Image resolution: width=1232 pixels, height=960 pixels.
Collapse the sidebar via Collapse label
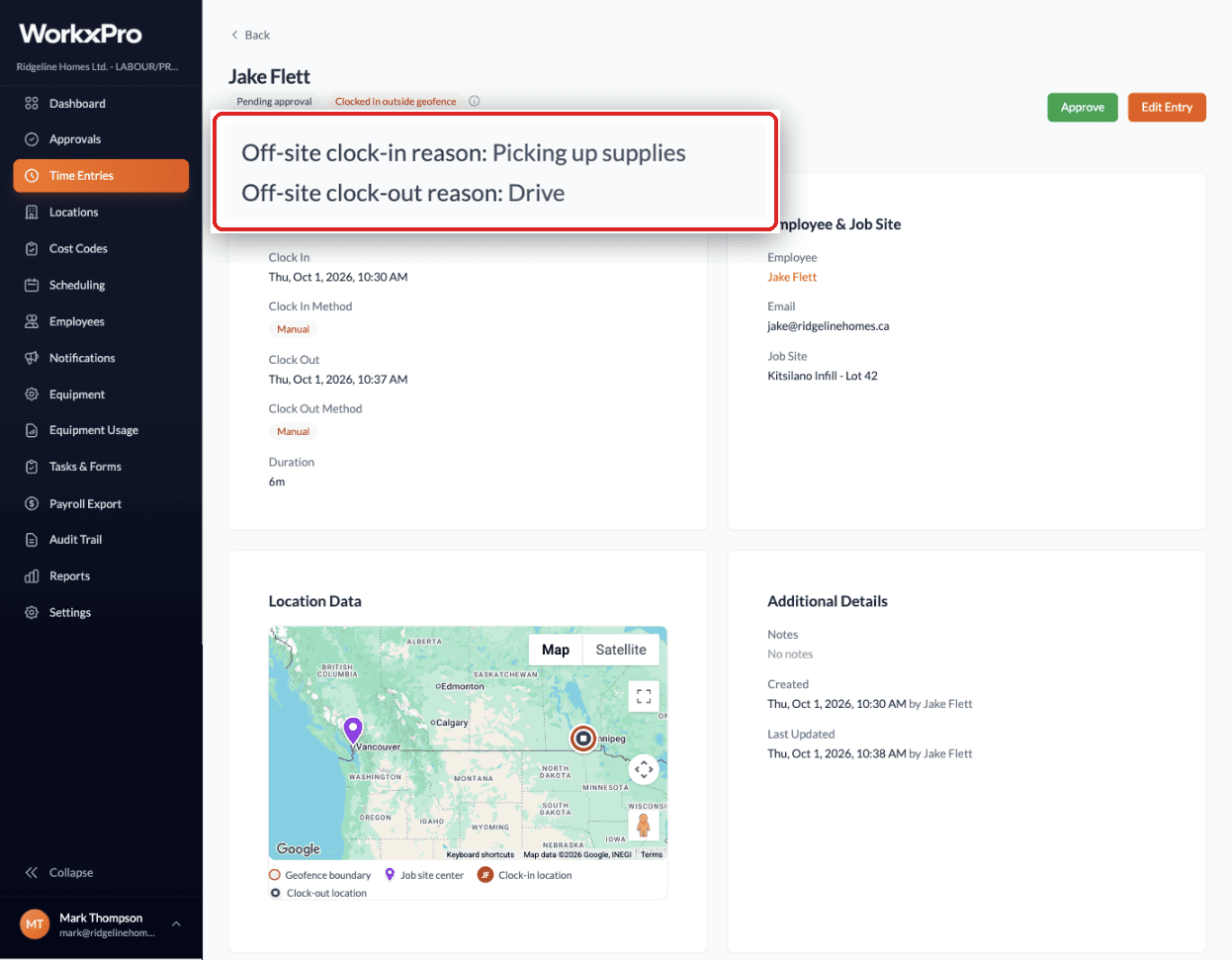pos(71,873)
